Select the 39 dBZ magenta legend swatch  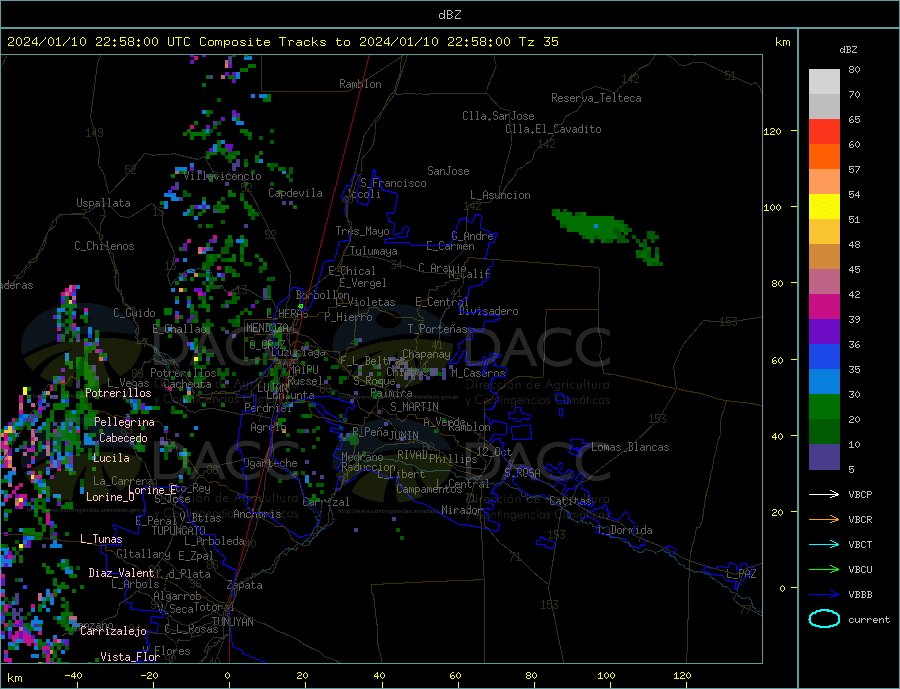click(x=824, y=307)
